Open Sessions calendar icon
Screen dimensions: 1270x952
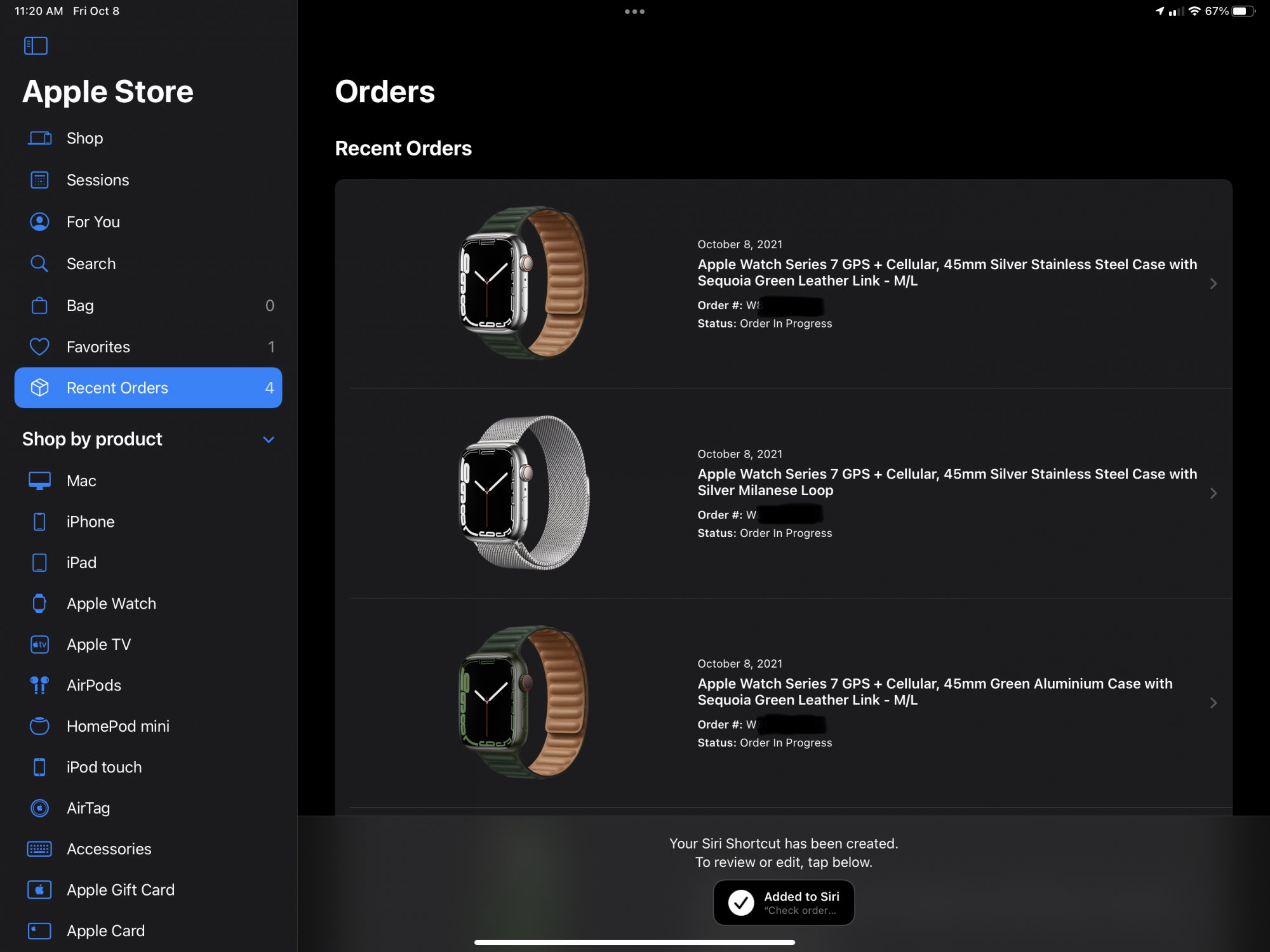39,180
